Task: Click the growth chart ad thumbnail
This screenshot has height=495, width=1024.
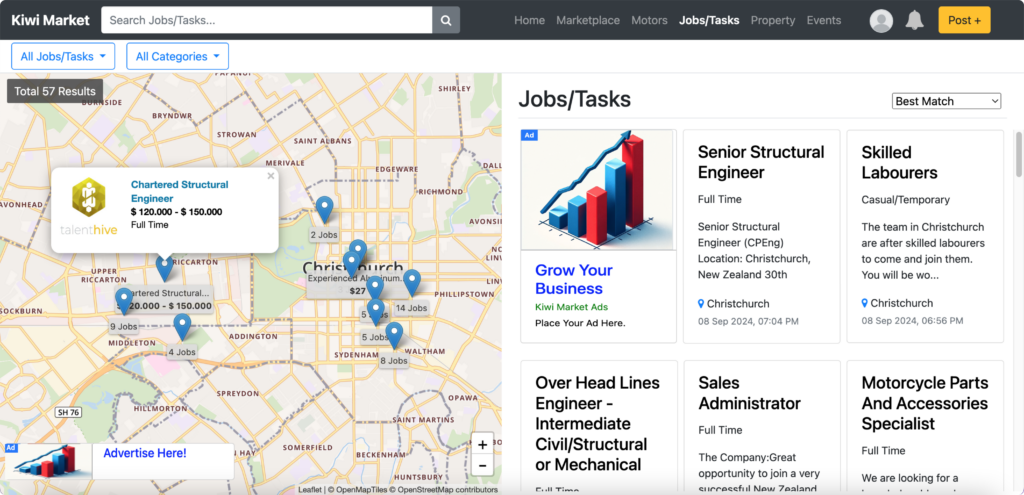Action: [x=598, y=189]
